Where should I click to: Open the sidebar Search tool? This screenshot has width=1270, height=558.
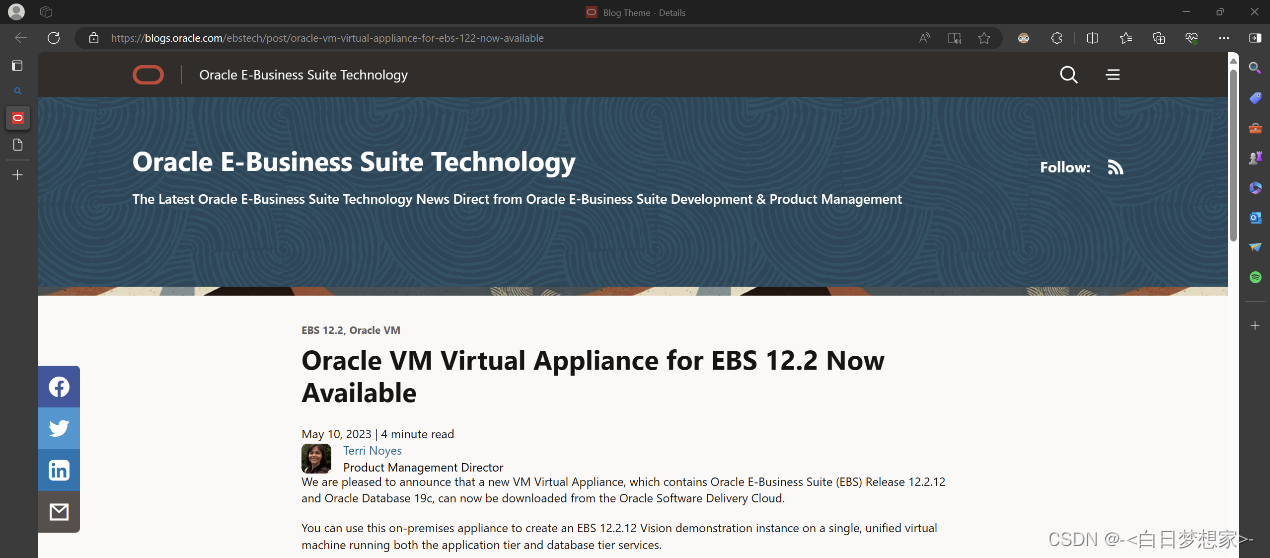point(1255,67)
